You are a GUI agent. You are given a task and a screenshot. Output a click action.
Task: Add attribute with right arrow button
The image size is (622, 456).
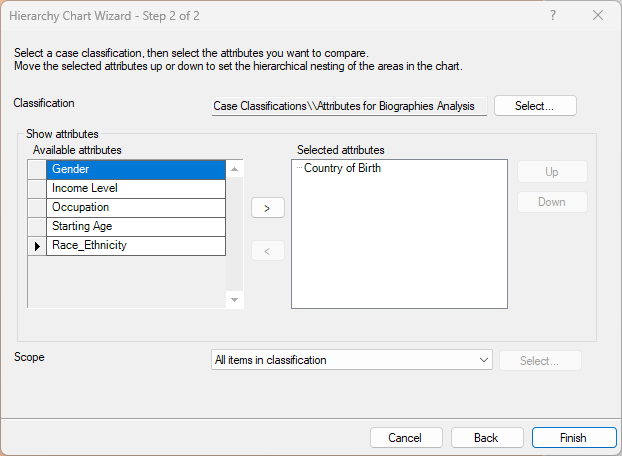(267, 208)
